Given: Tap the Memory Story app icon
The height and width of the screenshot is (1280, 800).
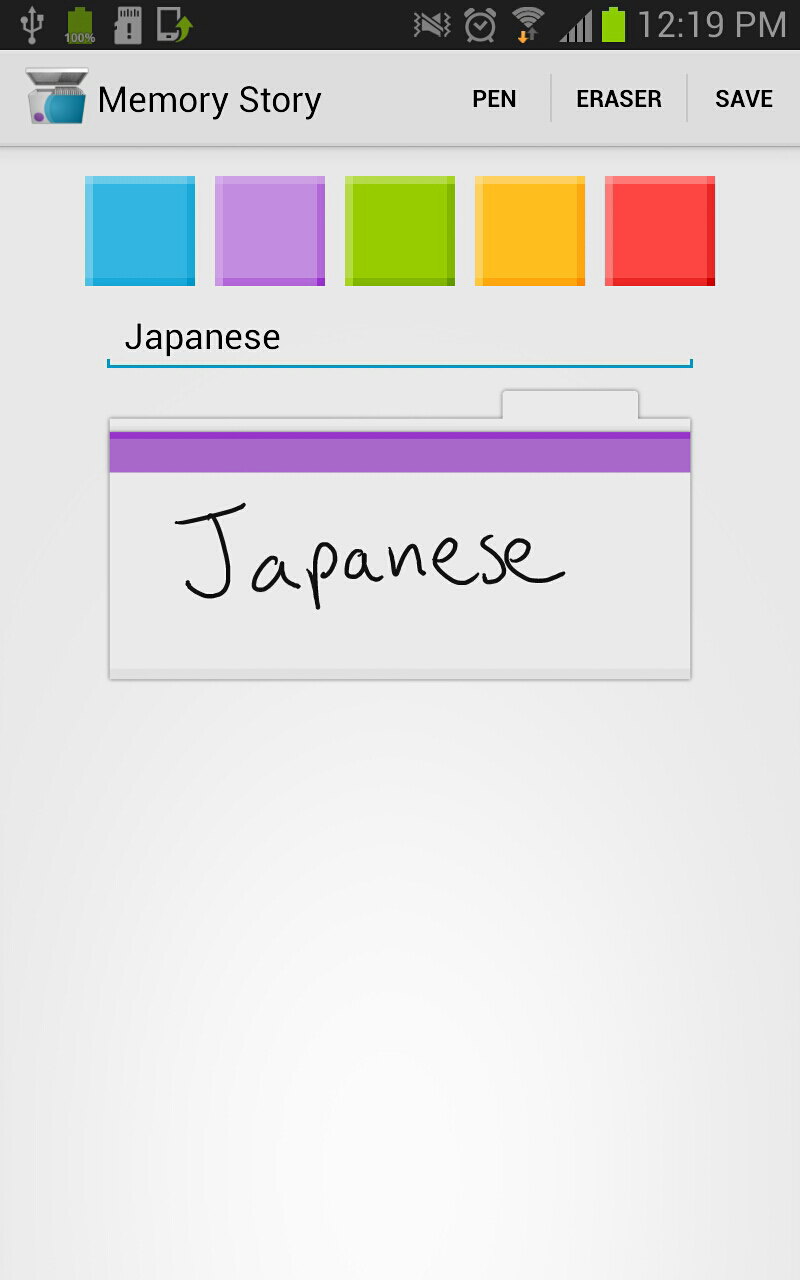Looking at the screenshot, I should [x=56, y=97].
